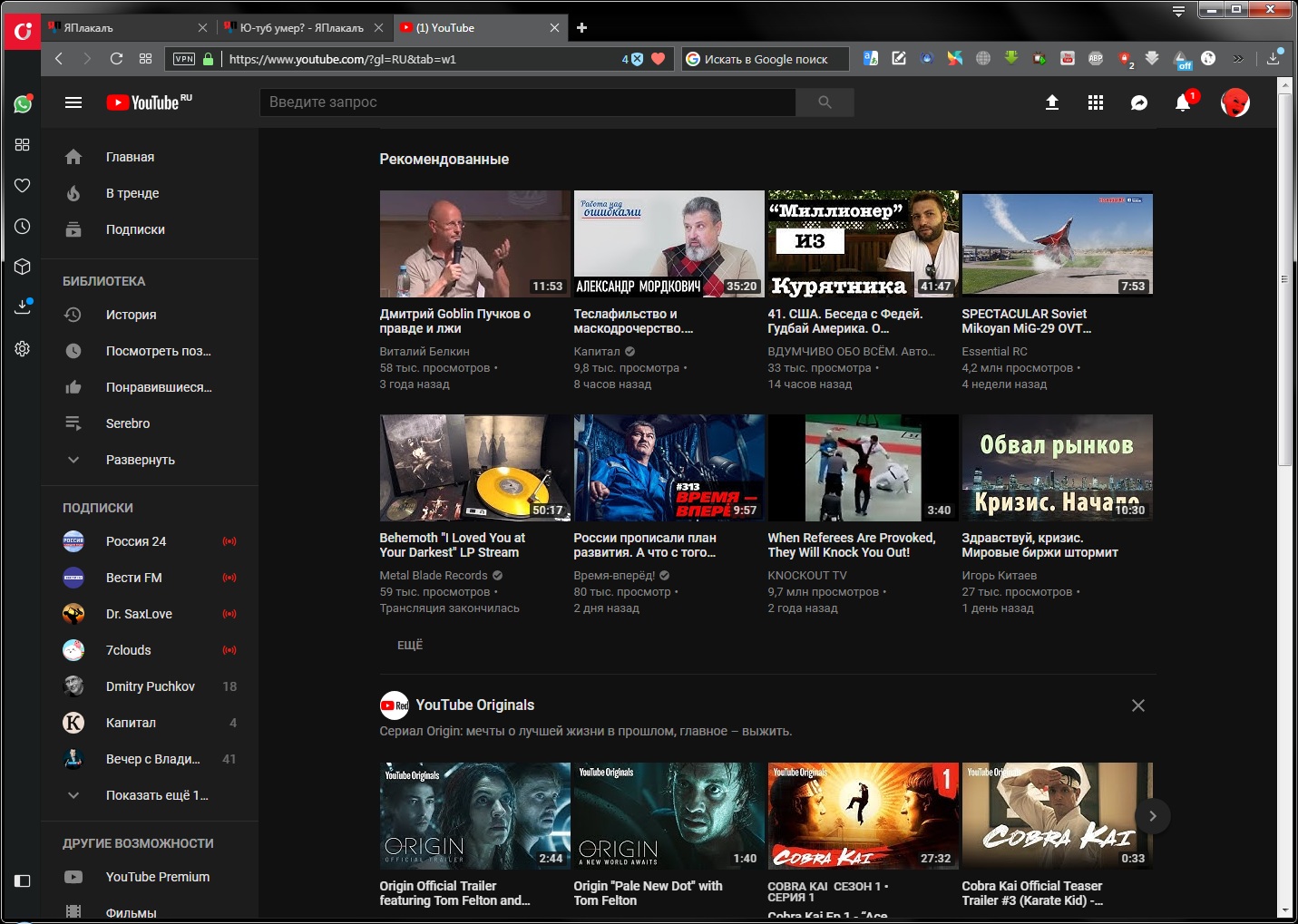Click the video upload icon
The image size is (1298, 924).
(x=1052, y=102)
